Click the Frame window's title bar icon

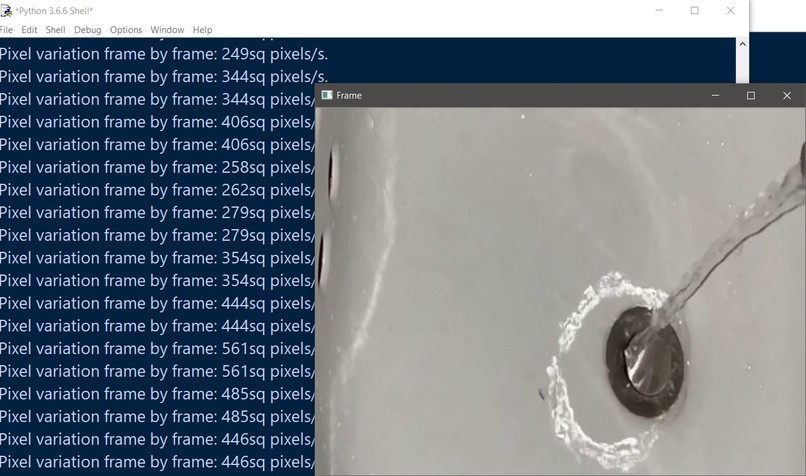327,95
